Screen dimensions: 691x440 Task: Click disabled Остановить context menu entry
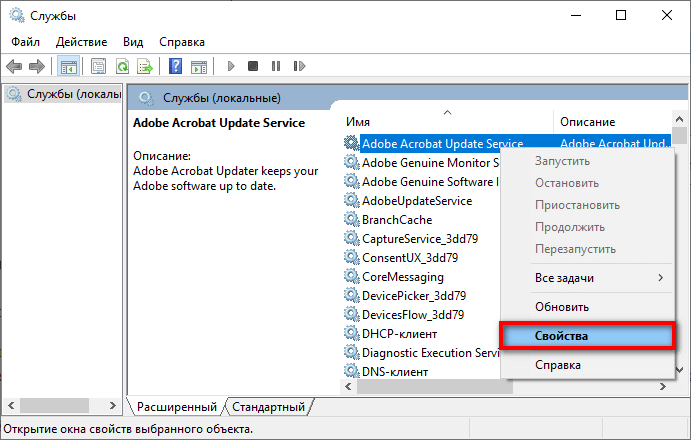click(x=587, y=183)
